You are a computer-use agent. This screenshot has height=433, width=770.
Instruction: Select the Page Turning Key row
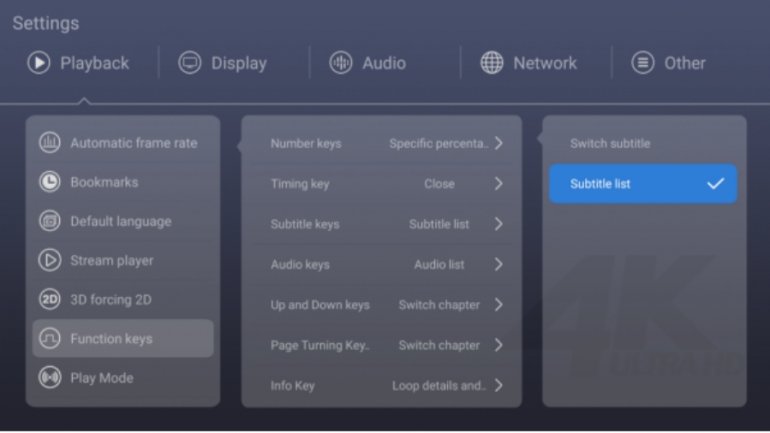[381, 345]
